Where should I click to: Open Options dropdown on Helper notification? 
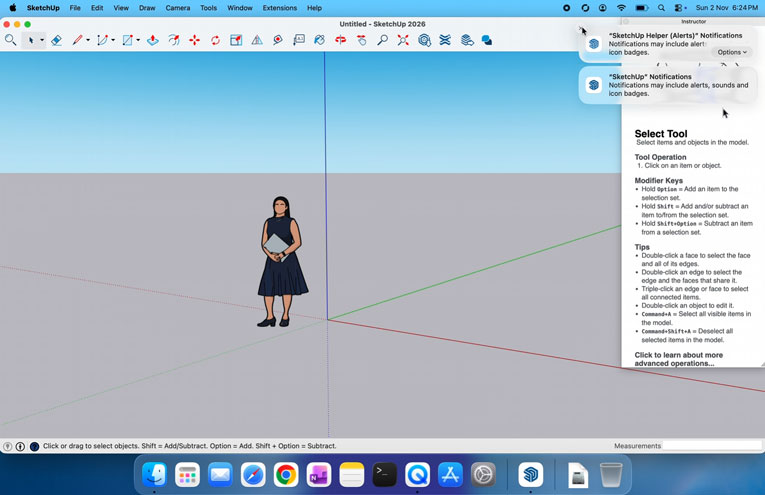(x=732, y=52)
